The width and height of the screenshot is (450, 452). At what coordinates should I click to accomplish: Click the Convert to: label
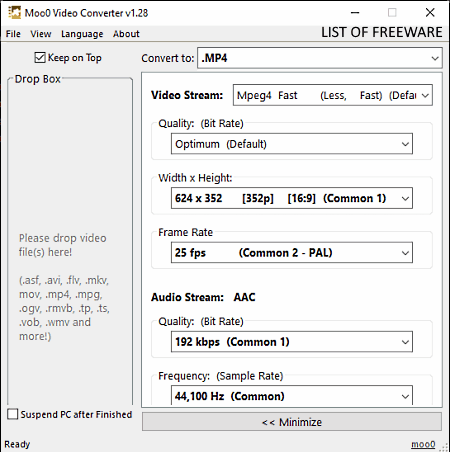tap(168, 58)
